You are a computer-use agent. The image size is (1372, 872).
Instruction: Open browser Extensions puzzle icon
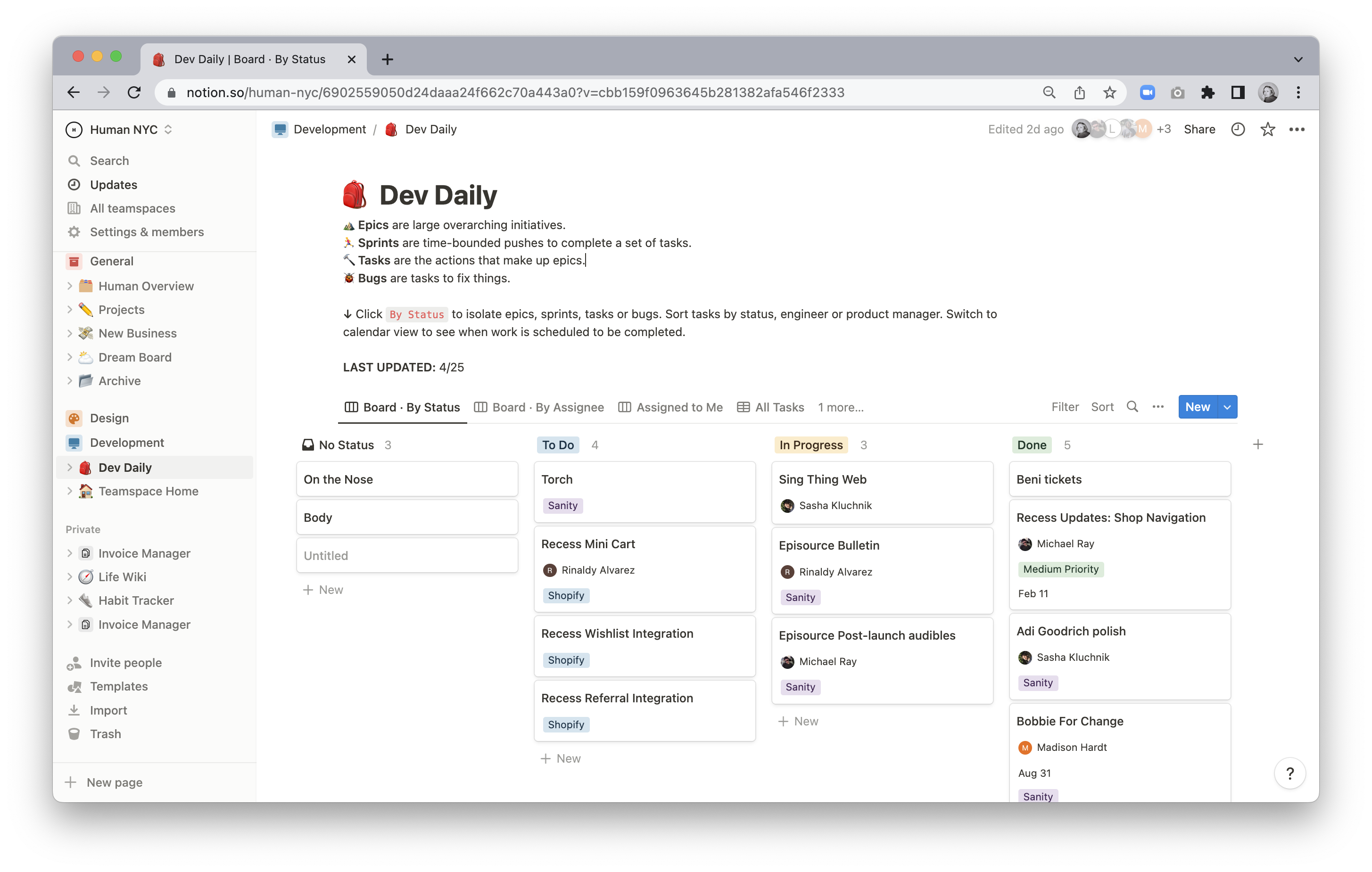point(1207,92)
